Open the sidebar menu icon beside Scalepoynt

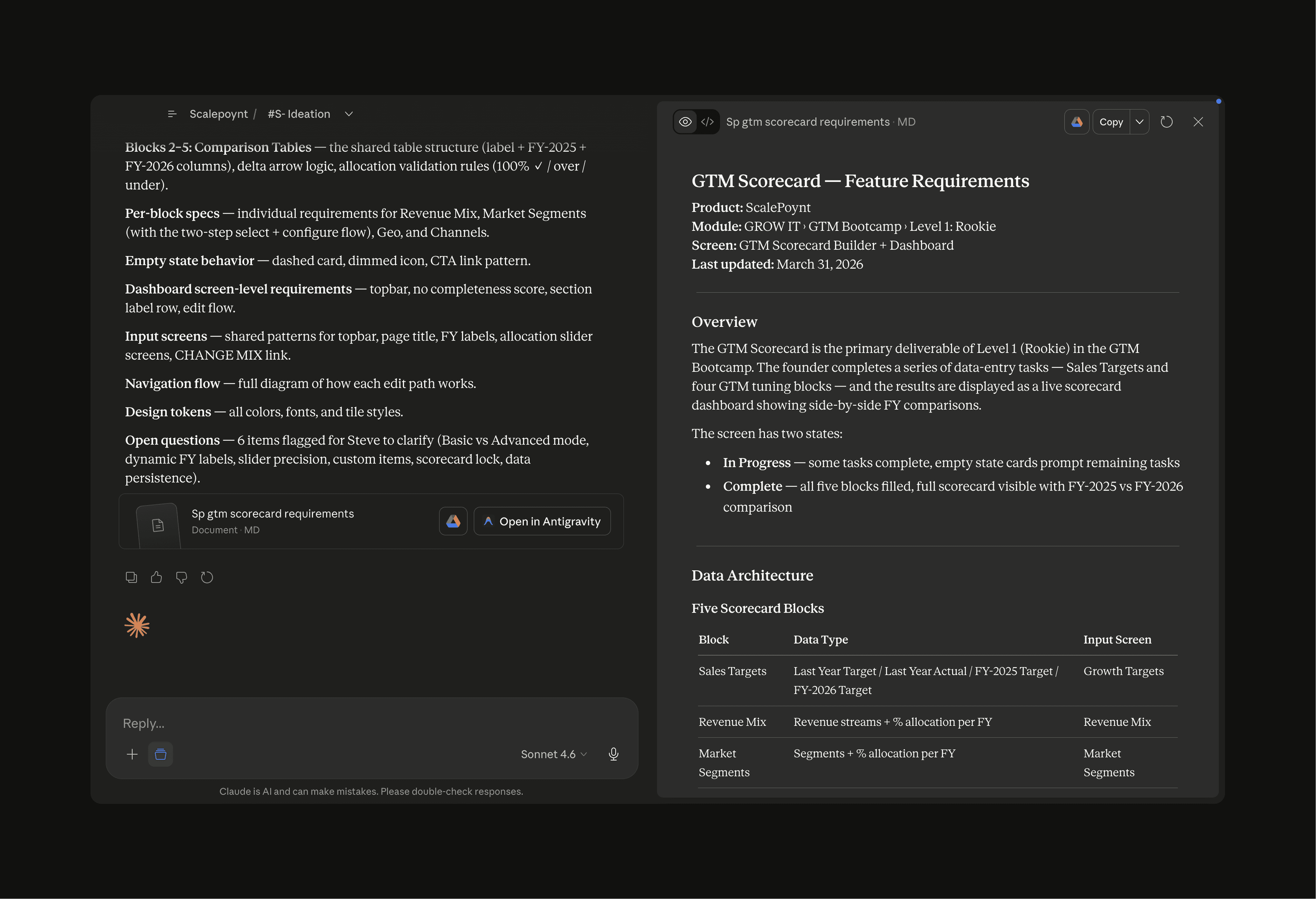[172, 114]
